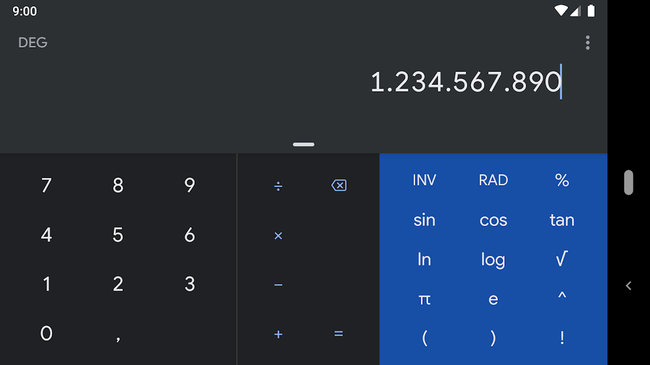Viewport: 650px width, 365px height.
Task: Tap digit 5
Action: [118, 235]
